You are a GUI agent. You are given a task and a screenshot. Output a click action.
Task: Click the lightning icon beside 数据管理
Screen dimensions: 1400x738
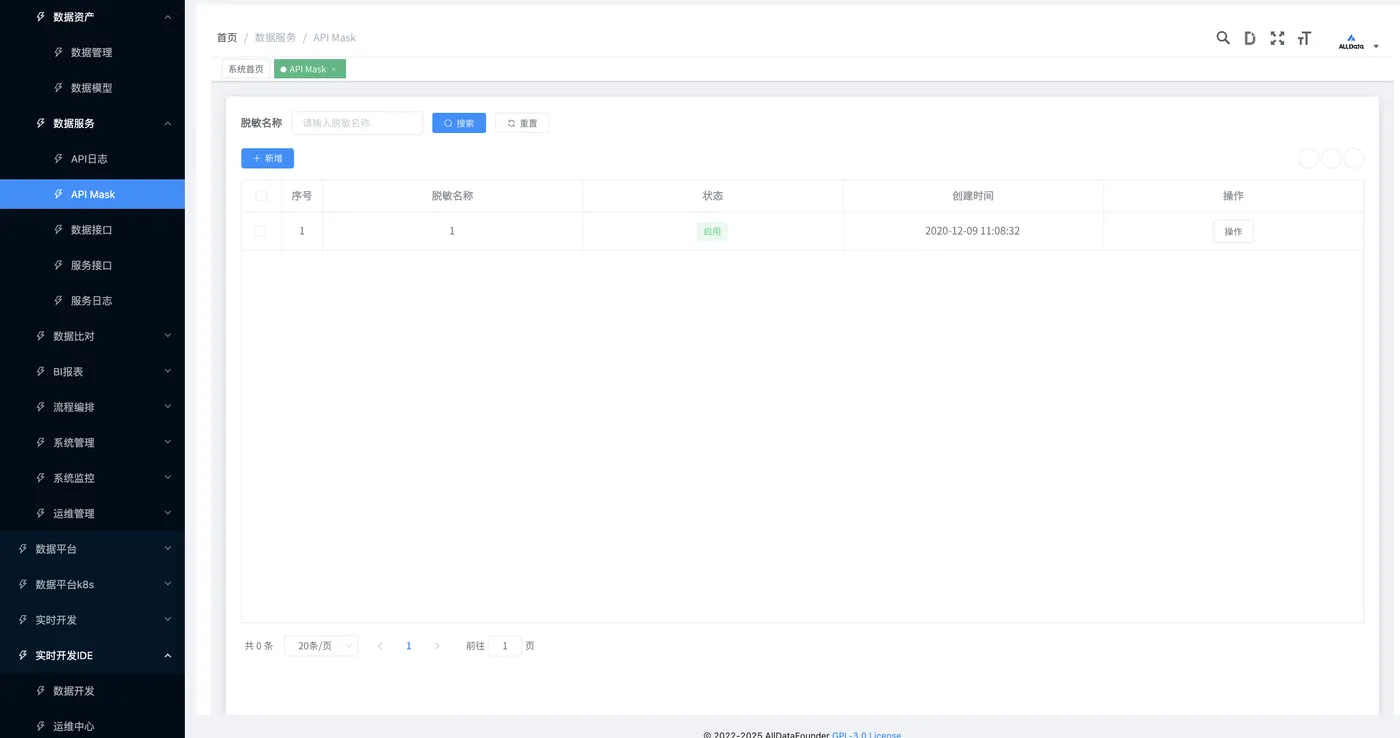[58, 52]
